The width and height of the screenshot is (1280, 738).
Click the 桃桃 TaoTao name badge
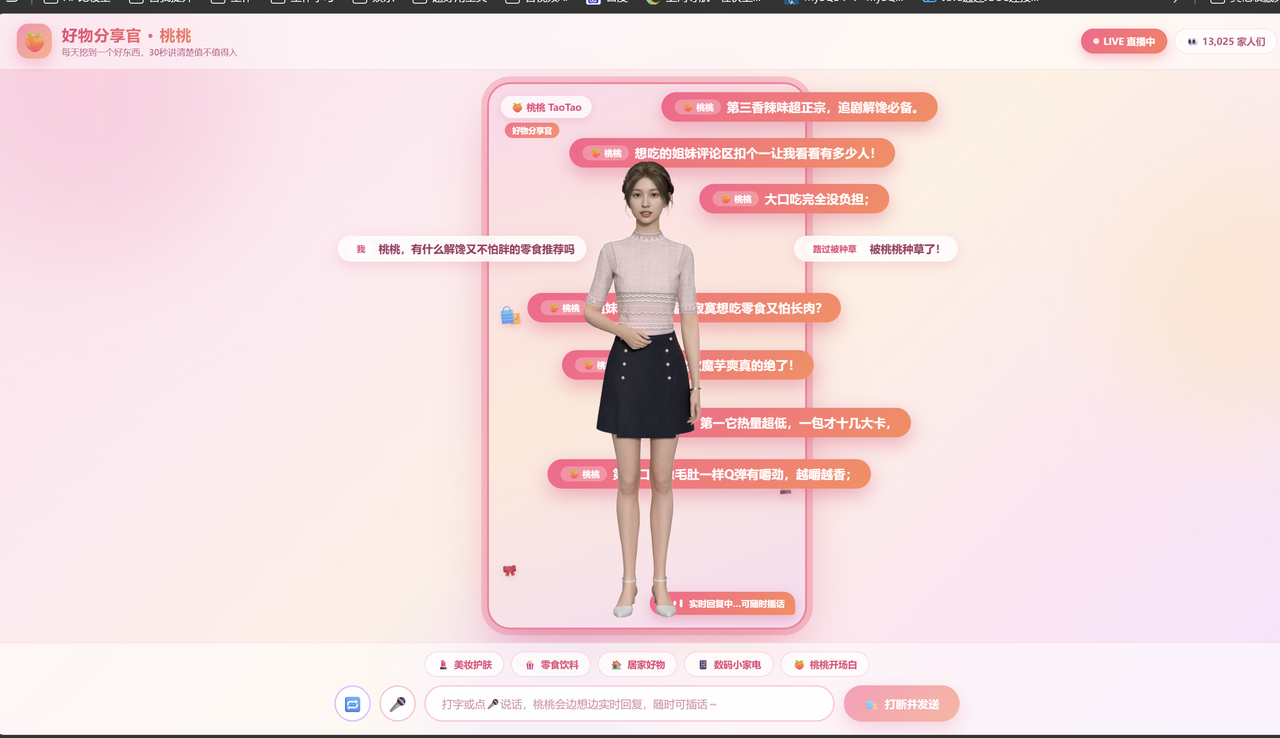pos(546,107)
